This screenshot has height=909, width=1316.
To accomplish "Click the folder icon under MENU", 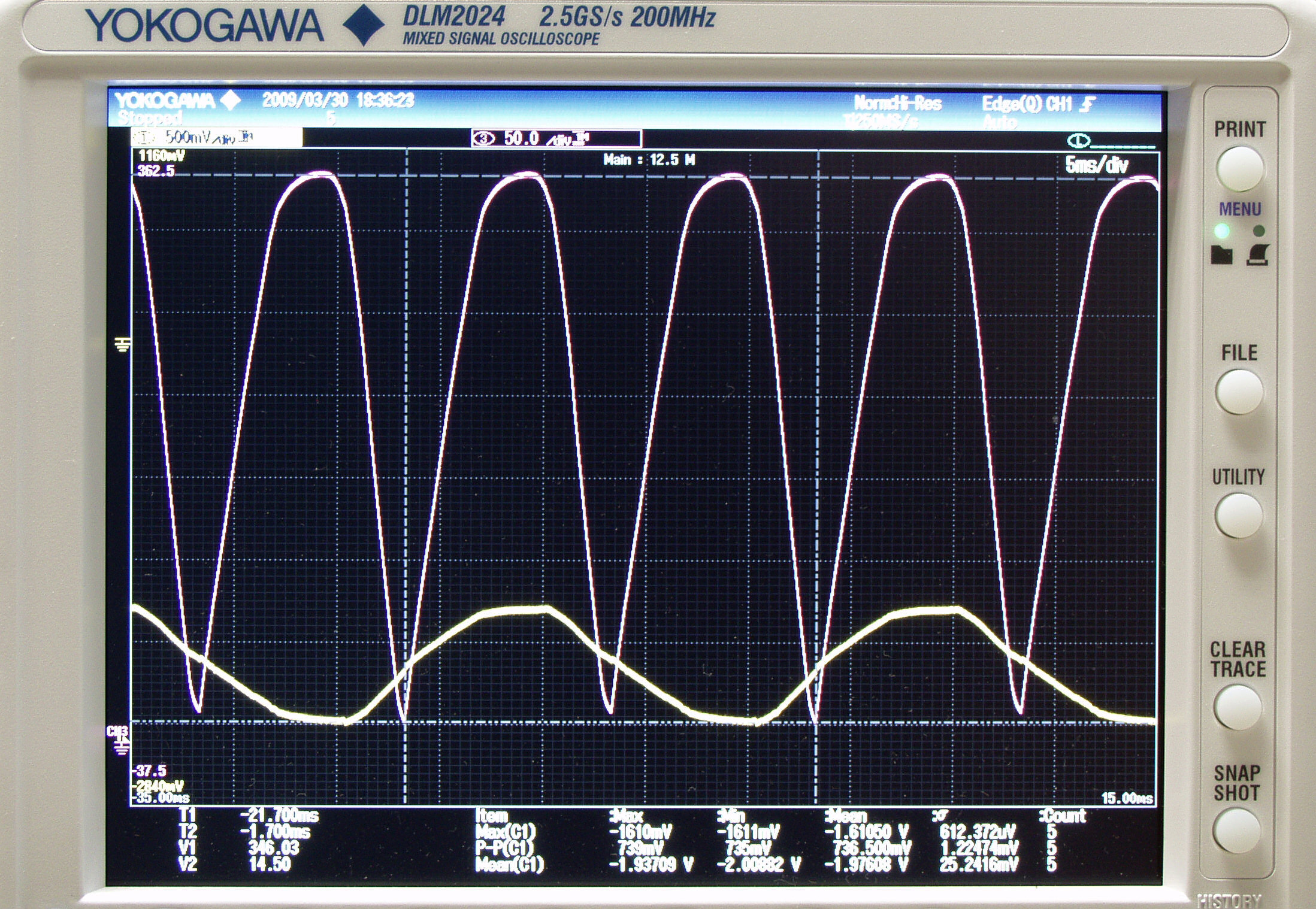I will pyautogui.click(x=1221, y=255).
